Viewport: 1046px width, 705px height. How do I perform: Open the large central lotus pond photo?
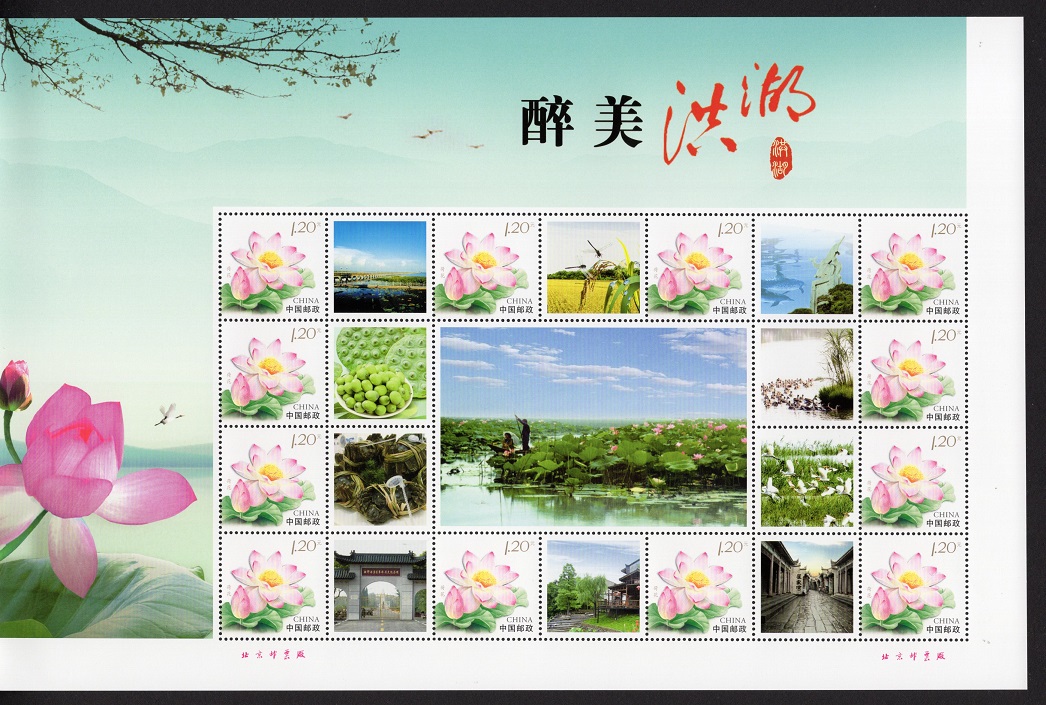click(x=593, y=426)
